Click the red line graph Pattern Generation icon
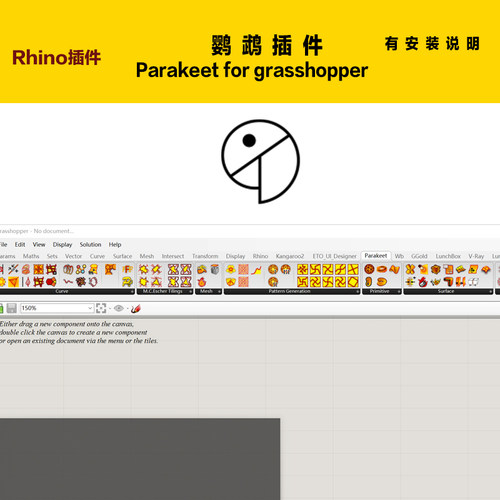Image resolution: width=500 pixels, height=500 pixels. click(256, 269)
